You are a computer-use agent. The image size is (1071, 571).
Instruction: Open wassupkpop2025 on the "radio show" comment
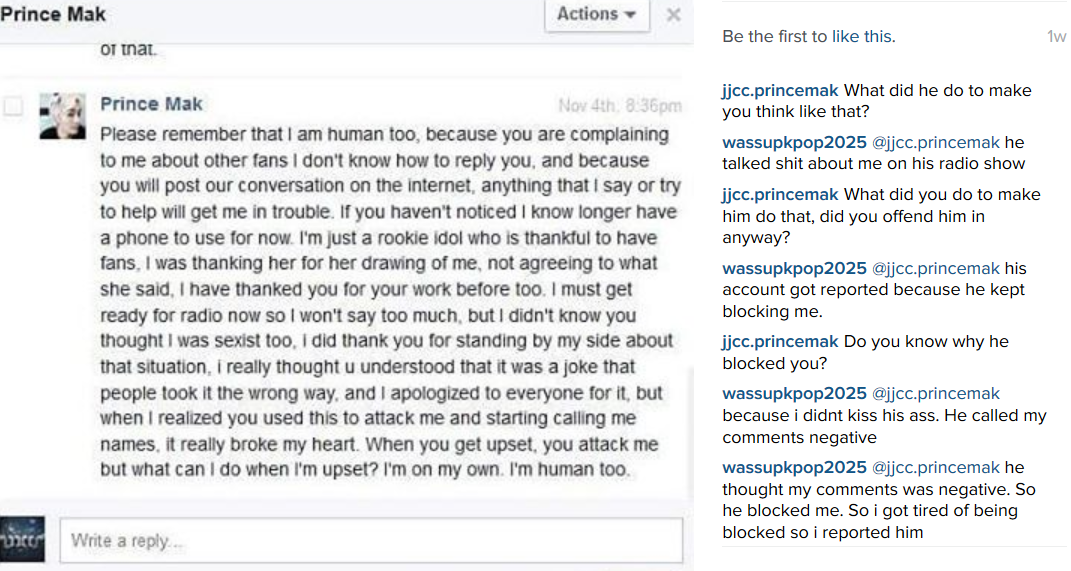(x=794, y=143)
